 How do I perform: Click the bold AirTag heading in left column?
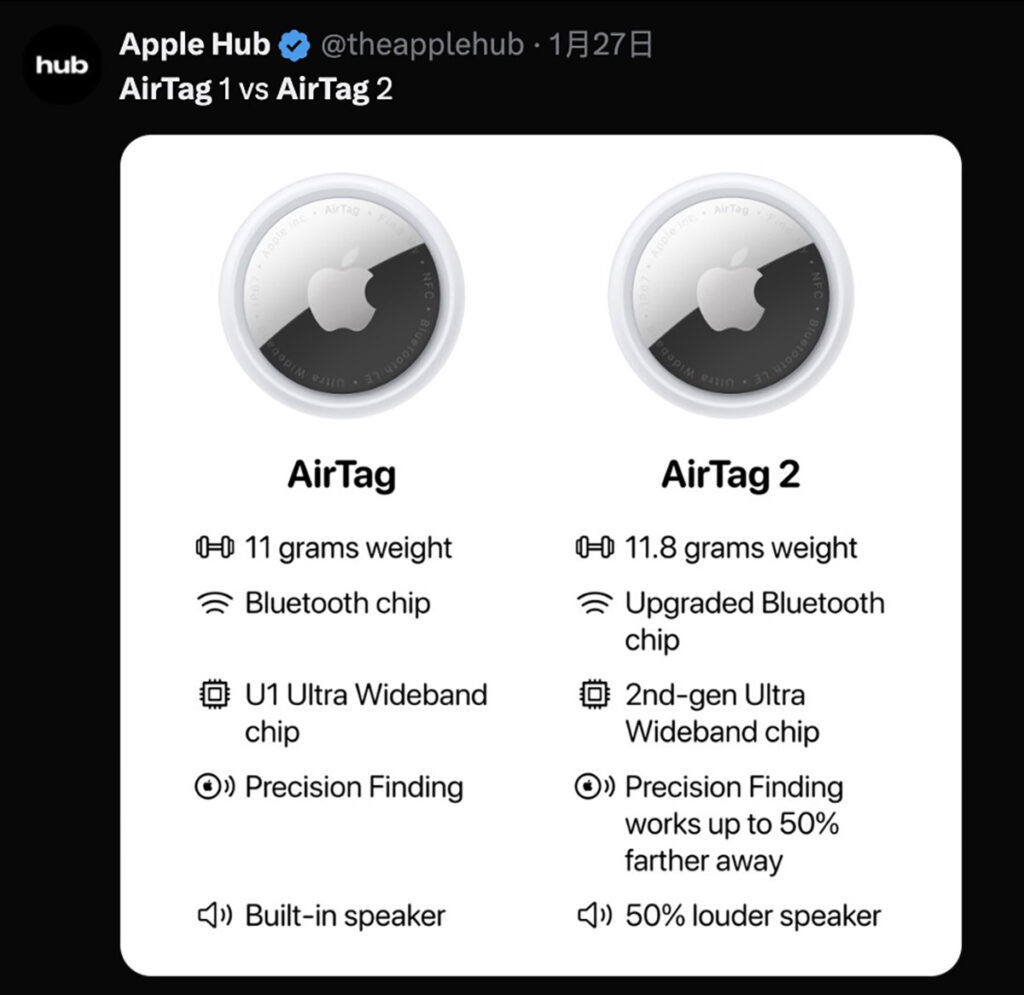click(x=342, y=475)
